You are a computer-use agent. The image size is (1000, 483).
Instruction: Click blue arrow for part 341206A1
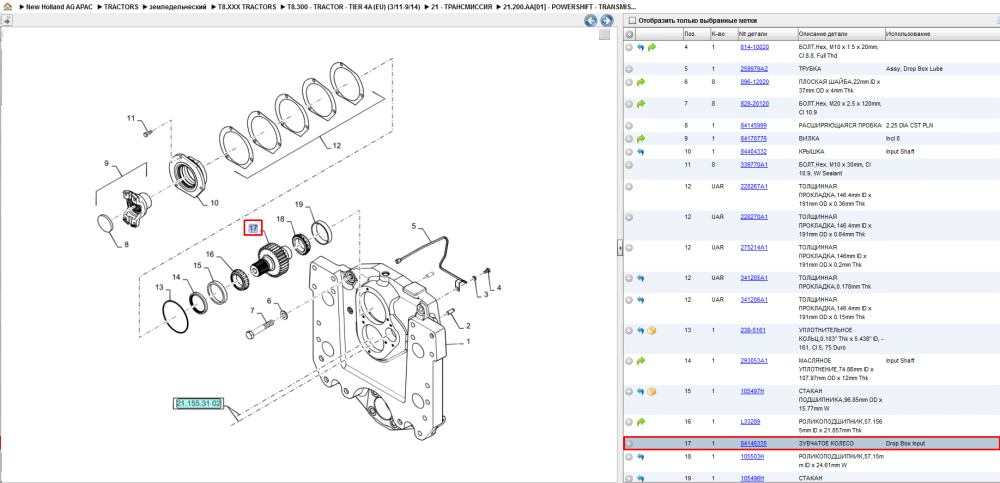click(641, 300)
